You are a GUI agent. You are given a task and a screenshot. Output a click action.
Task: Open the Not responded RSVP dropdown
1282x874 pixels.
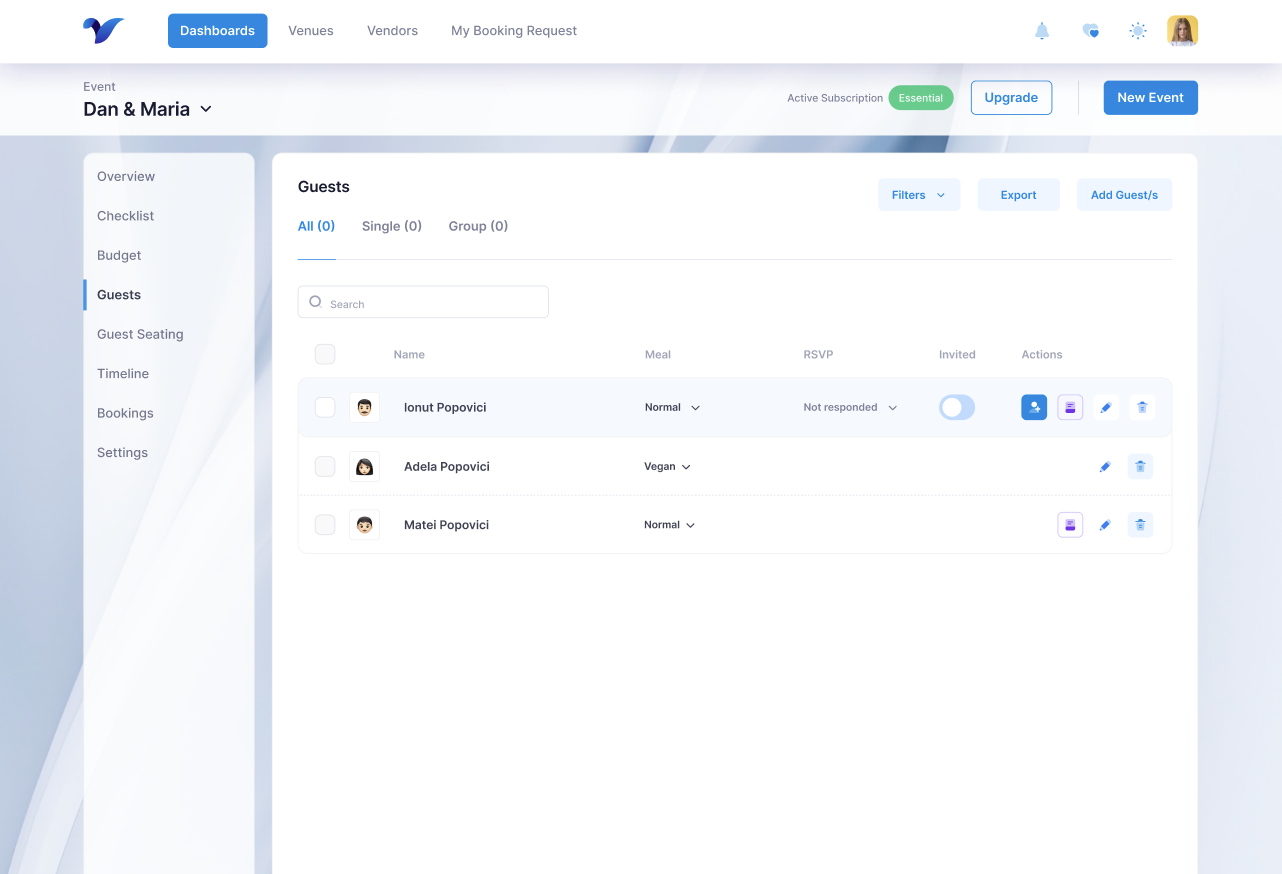point(850,407)
